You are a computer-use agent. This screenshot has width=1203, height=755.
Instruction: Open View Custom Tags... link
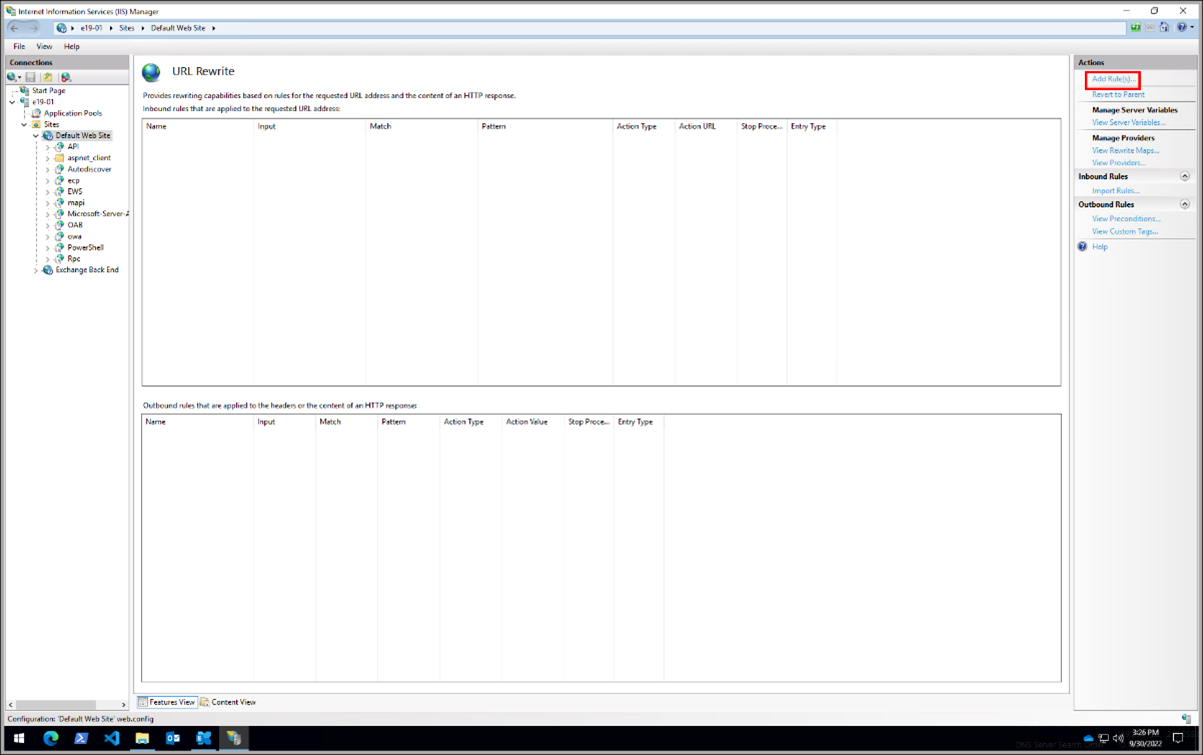[1125, 231]
